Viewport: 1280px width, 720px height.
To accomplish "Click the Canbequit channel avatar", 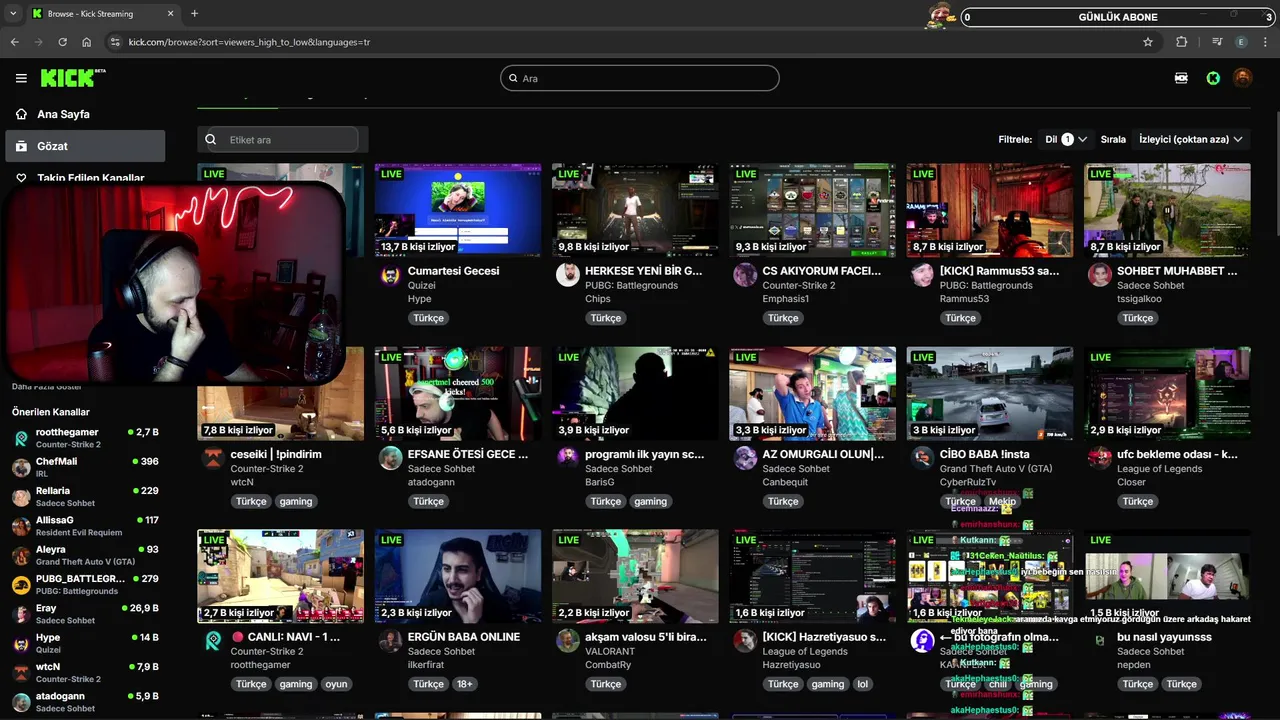I will point(745,459).
